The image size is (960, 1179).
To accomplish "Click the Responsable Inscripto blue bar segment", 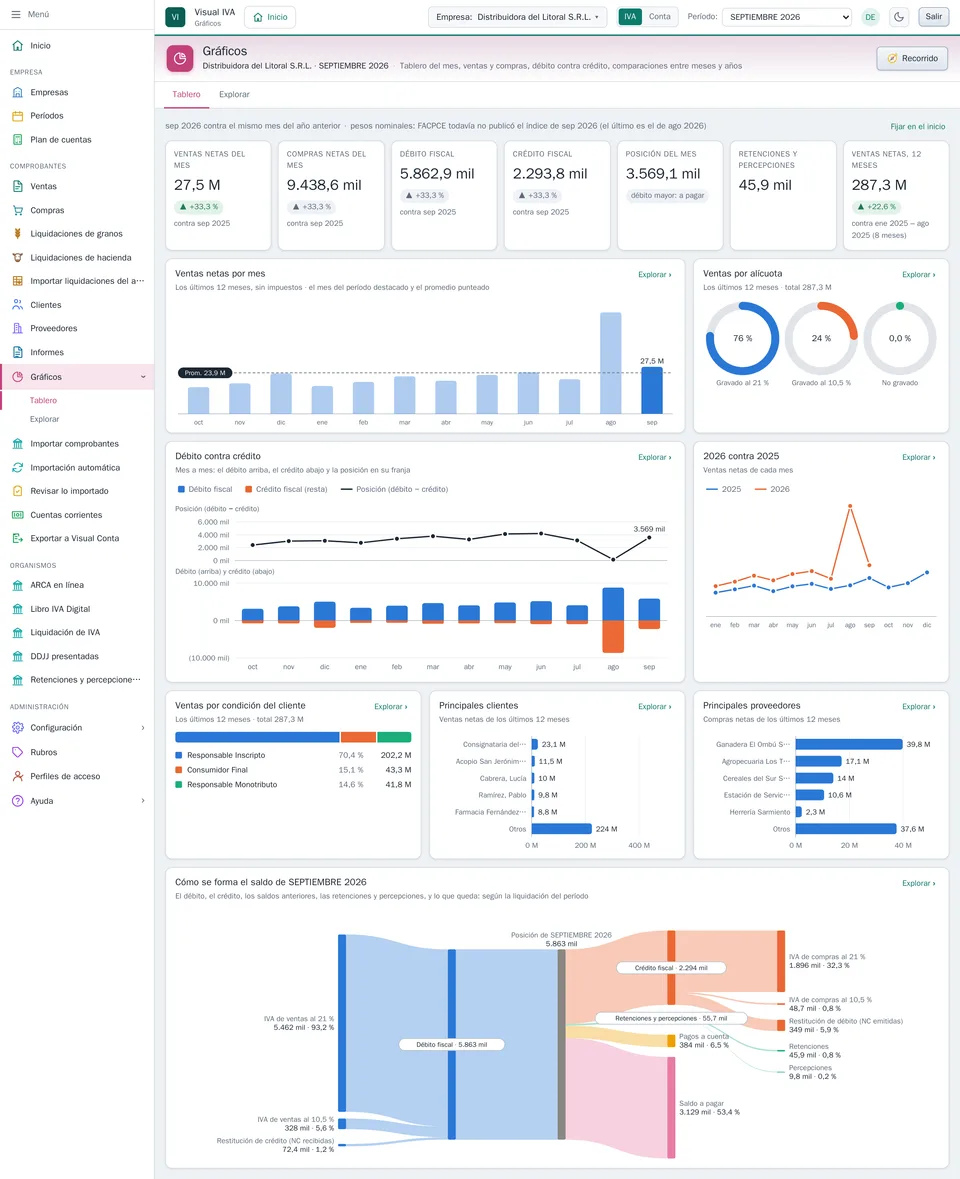I will [257, 738].
